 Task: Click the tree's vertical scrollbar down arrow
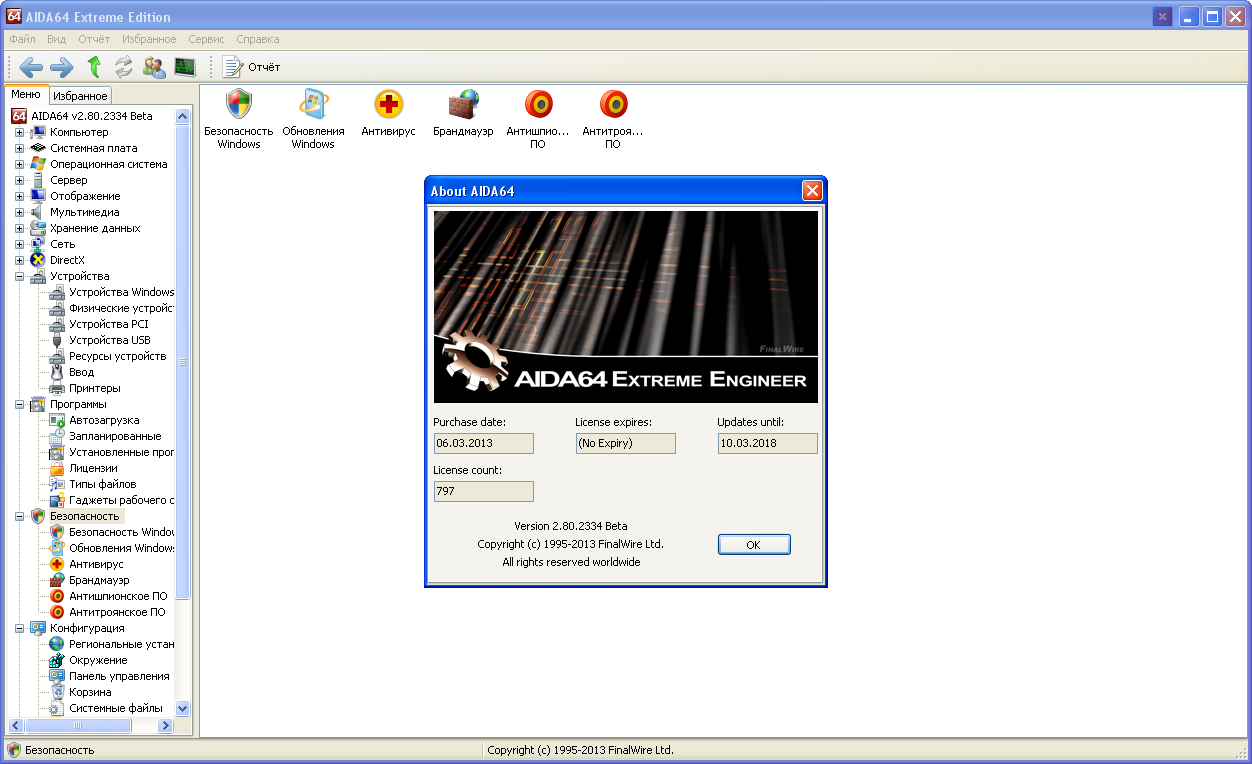click(x=182, y=708)
